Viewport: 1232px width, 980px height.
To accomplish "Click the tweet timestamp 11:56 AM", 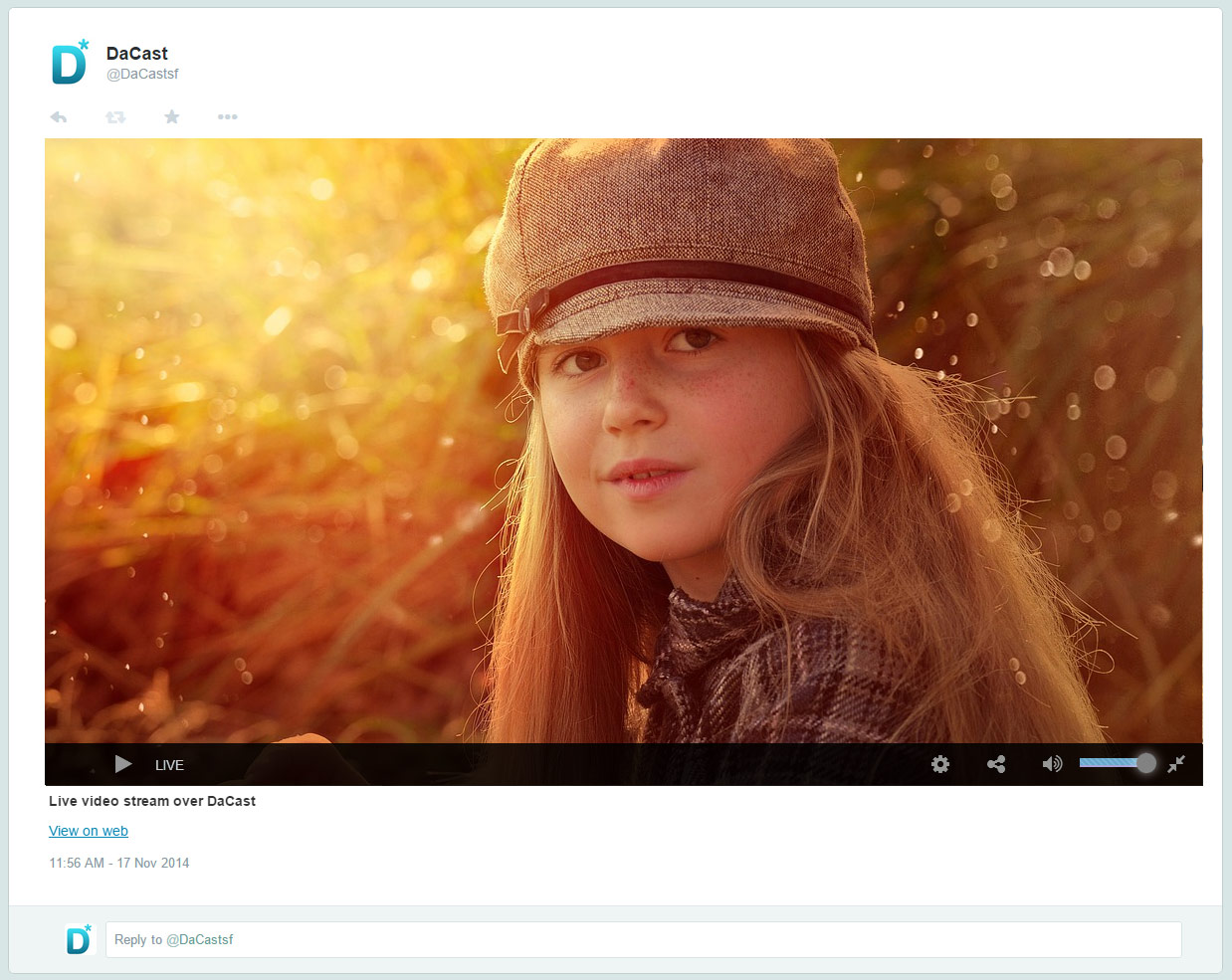I will click(x=119, y=863).
